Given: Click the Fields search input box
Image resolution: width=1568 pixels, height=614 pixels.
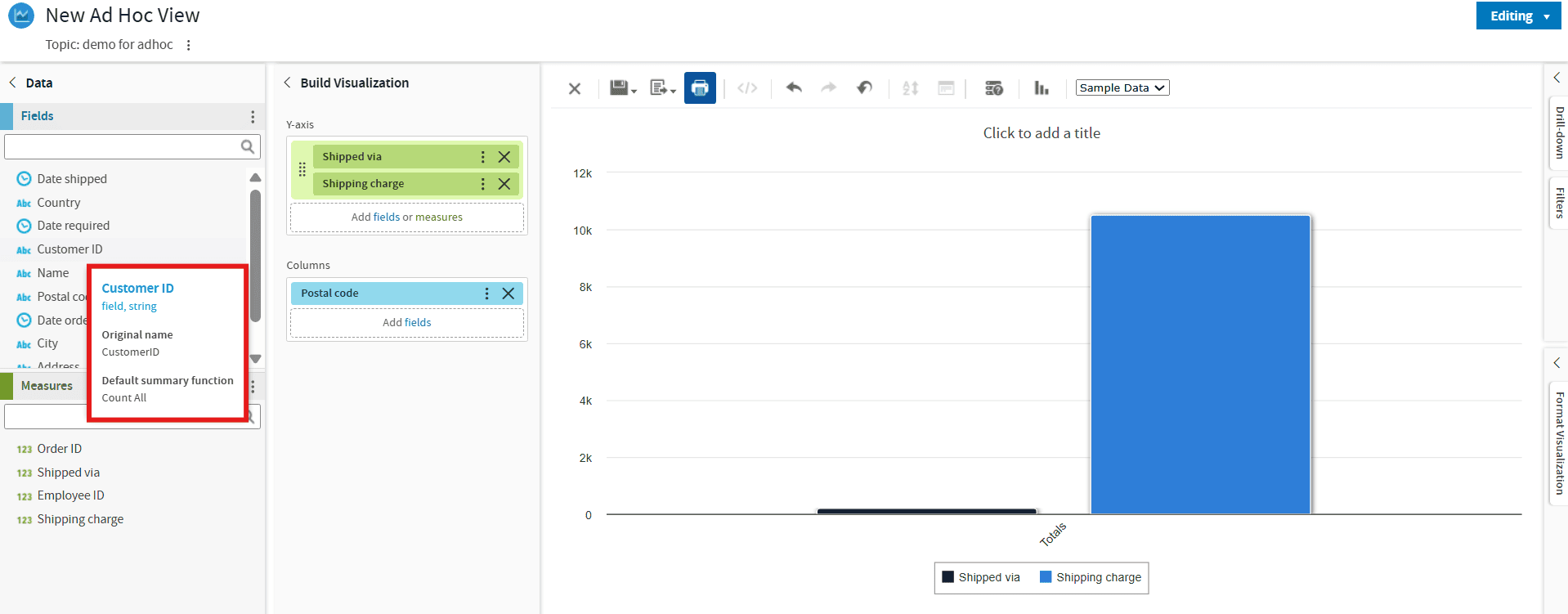Looking at the screenshot, I should click(123, 147).
